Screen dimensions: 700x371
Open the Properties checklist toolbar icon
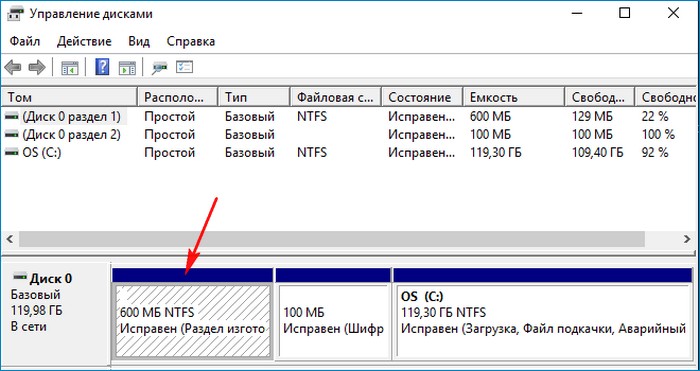(184, 67)
